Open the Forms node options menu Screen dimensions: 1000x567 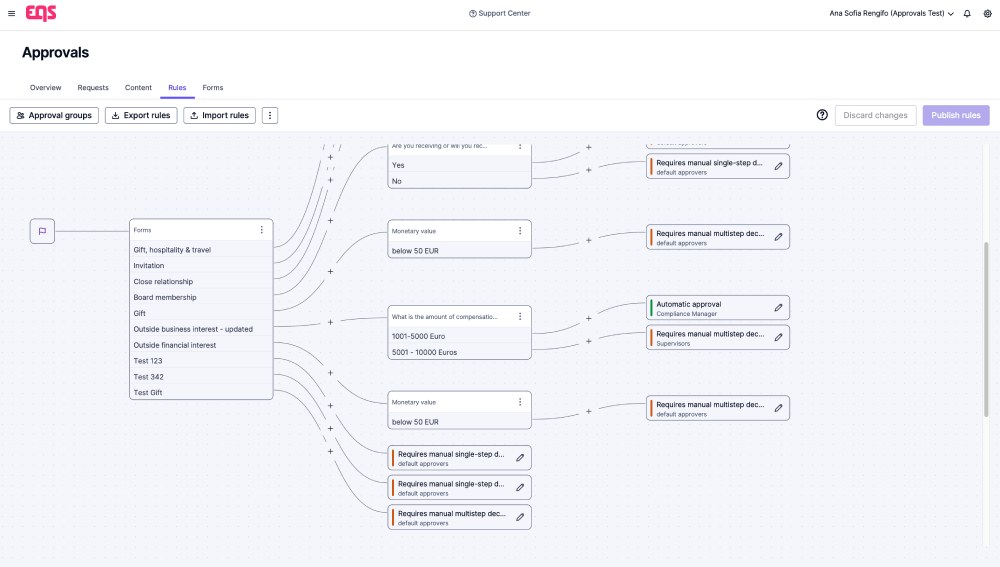(x=262, y=230)
